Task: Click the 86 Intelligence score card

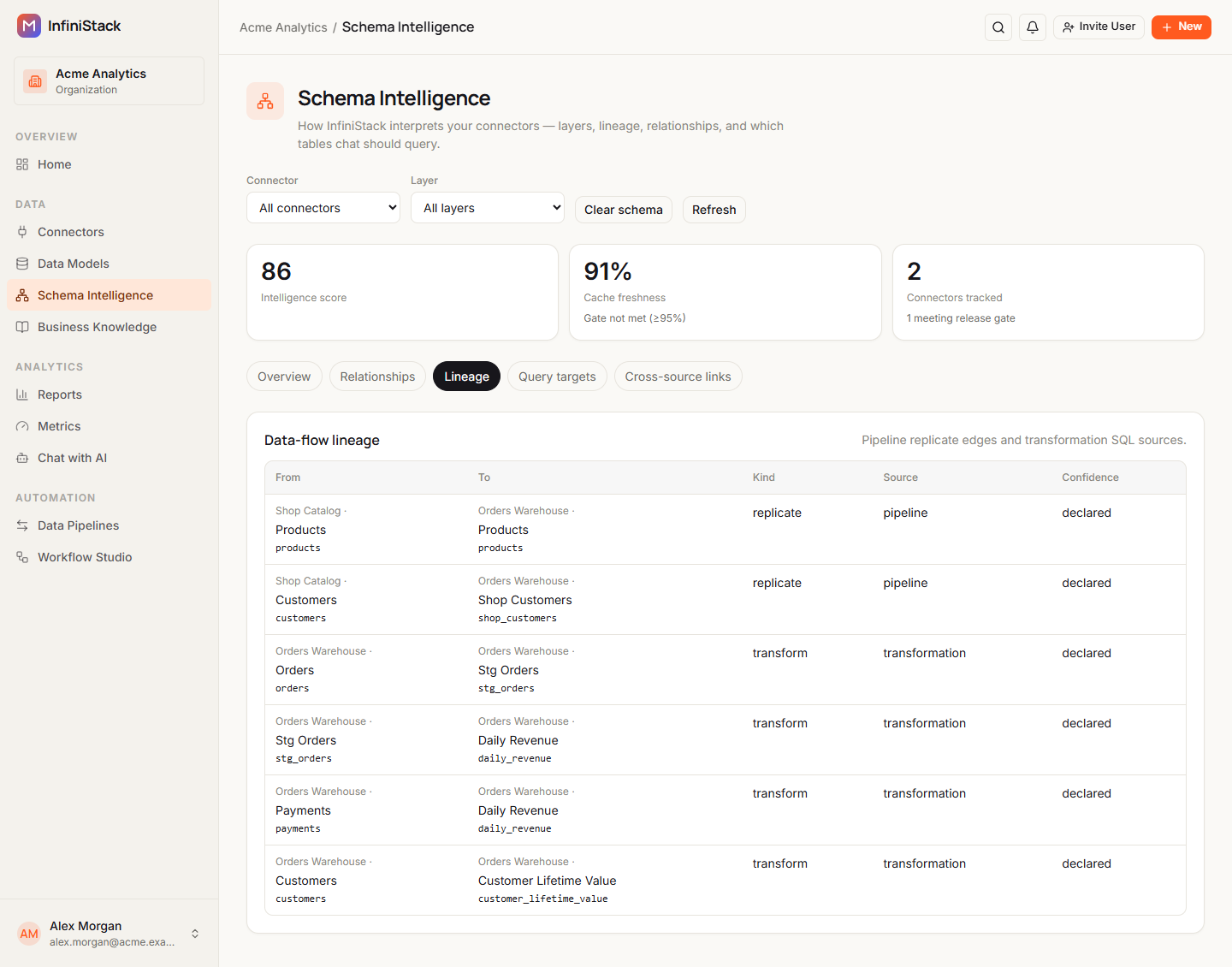Action: (402, 292)
